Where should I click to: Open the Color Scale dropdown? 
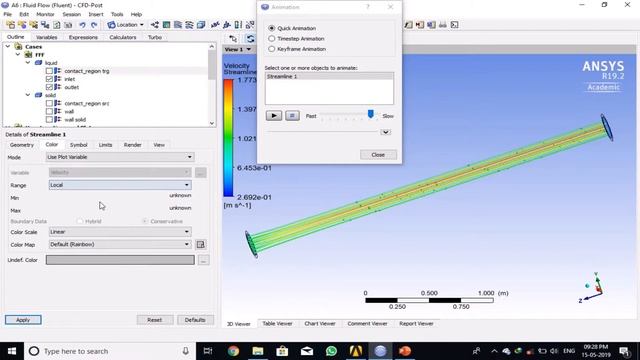(x=120, y=232)
